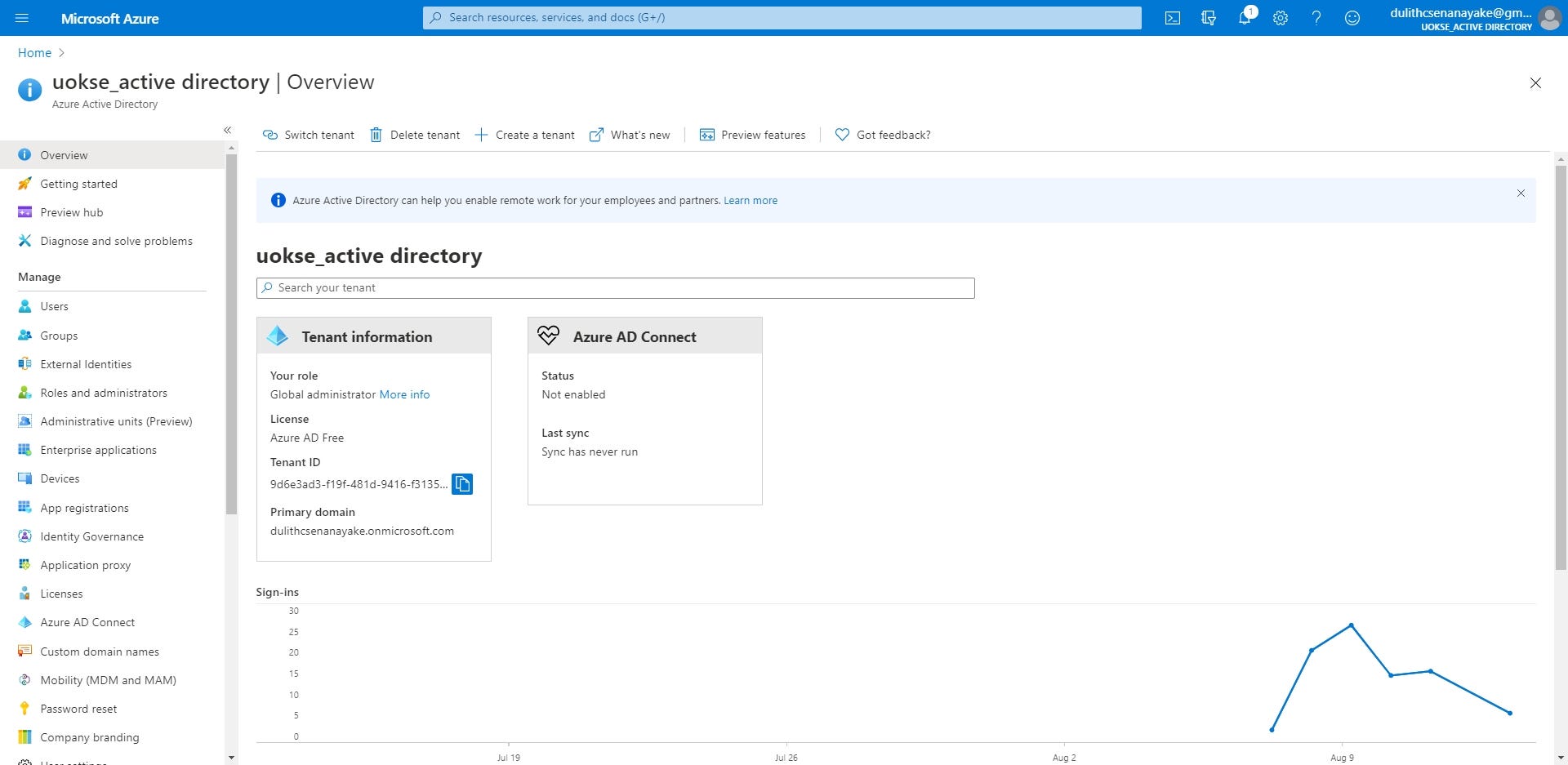Open the help question mark
Screen dimensions: 1568x765
[x=1316, y=18]
